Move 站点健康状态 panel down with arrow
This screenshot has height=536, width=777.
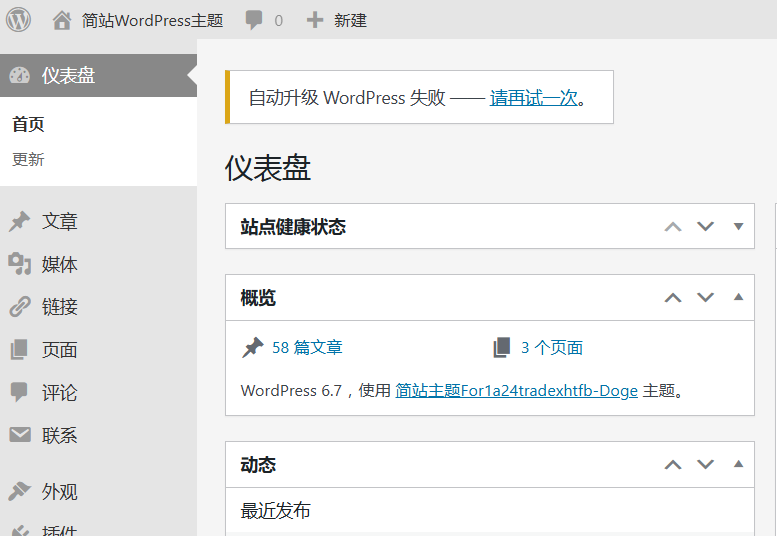pos(706,227)
